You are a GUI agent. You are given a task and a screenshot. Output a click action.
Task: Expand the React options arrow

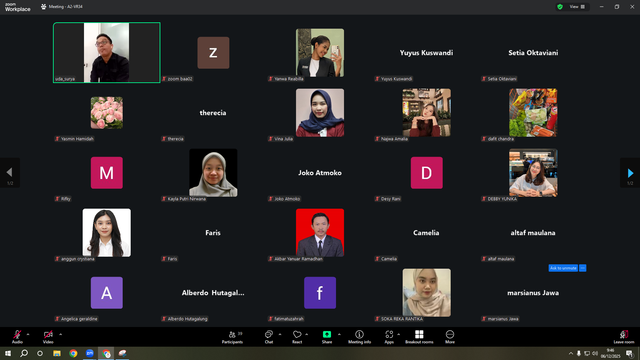(x=307, y=334)
